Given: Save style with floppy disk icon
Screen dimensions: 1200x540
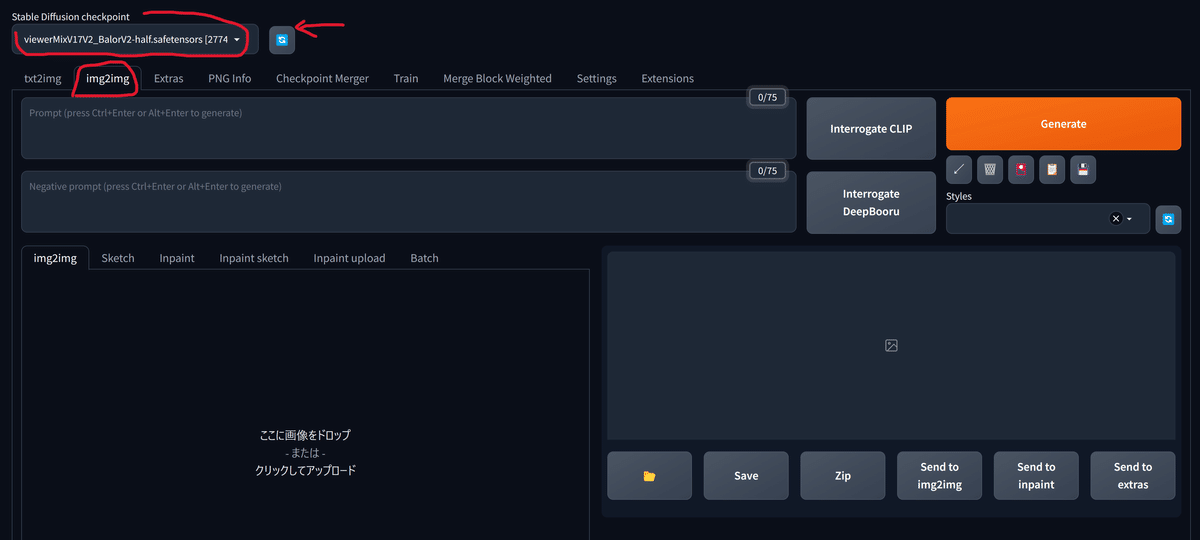Looking at the screenshot, I should point(1083,170).
